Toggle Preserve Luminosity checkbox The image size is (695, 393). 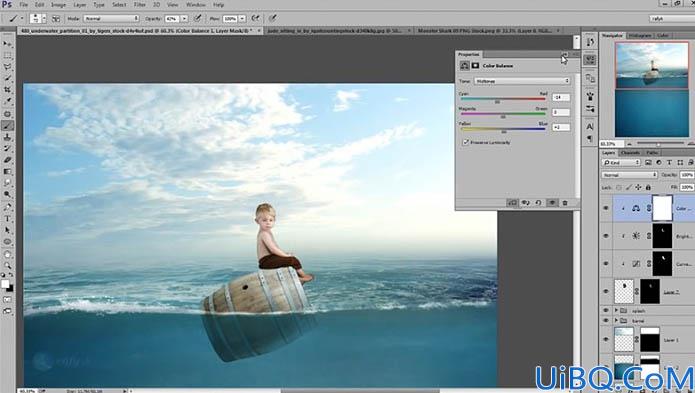[465, 142]
